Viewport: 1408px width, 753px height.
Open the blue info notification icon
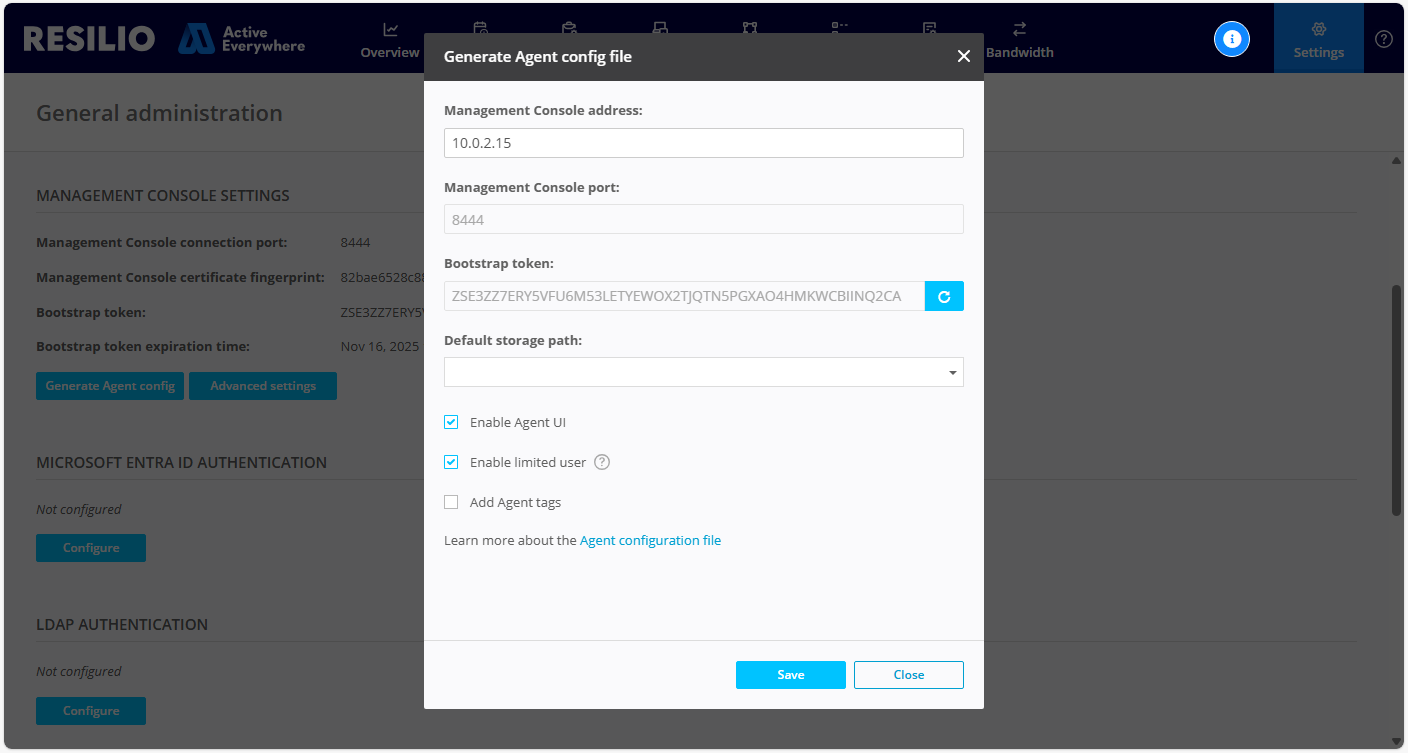pyautogui.click(x=1231, y=39)
